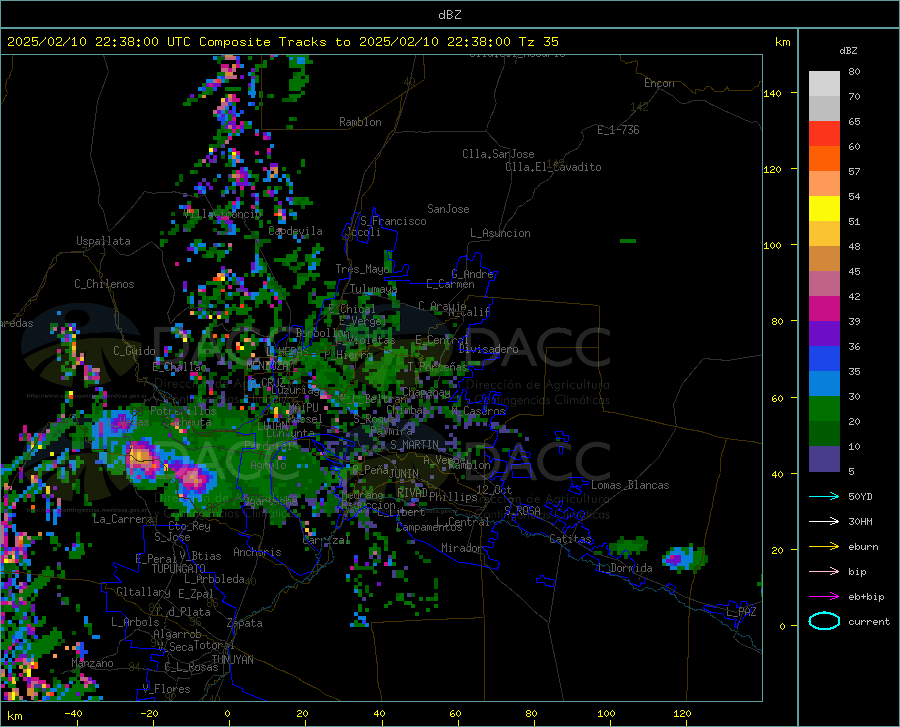Click the L_Dorwida place label
The image size is (900, 727).
624,567
